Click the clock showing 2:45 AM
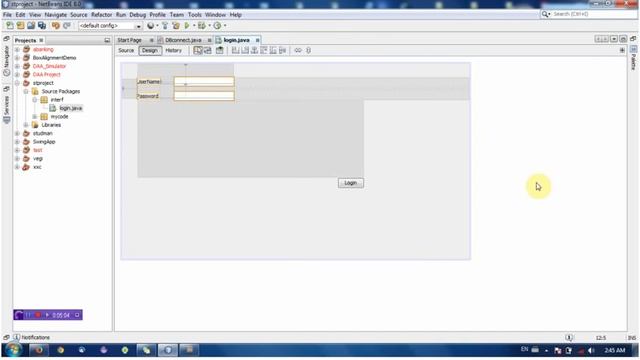The image size is (640, 360). 615,350
